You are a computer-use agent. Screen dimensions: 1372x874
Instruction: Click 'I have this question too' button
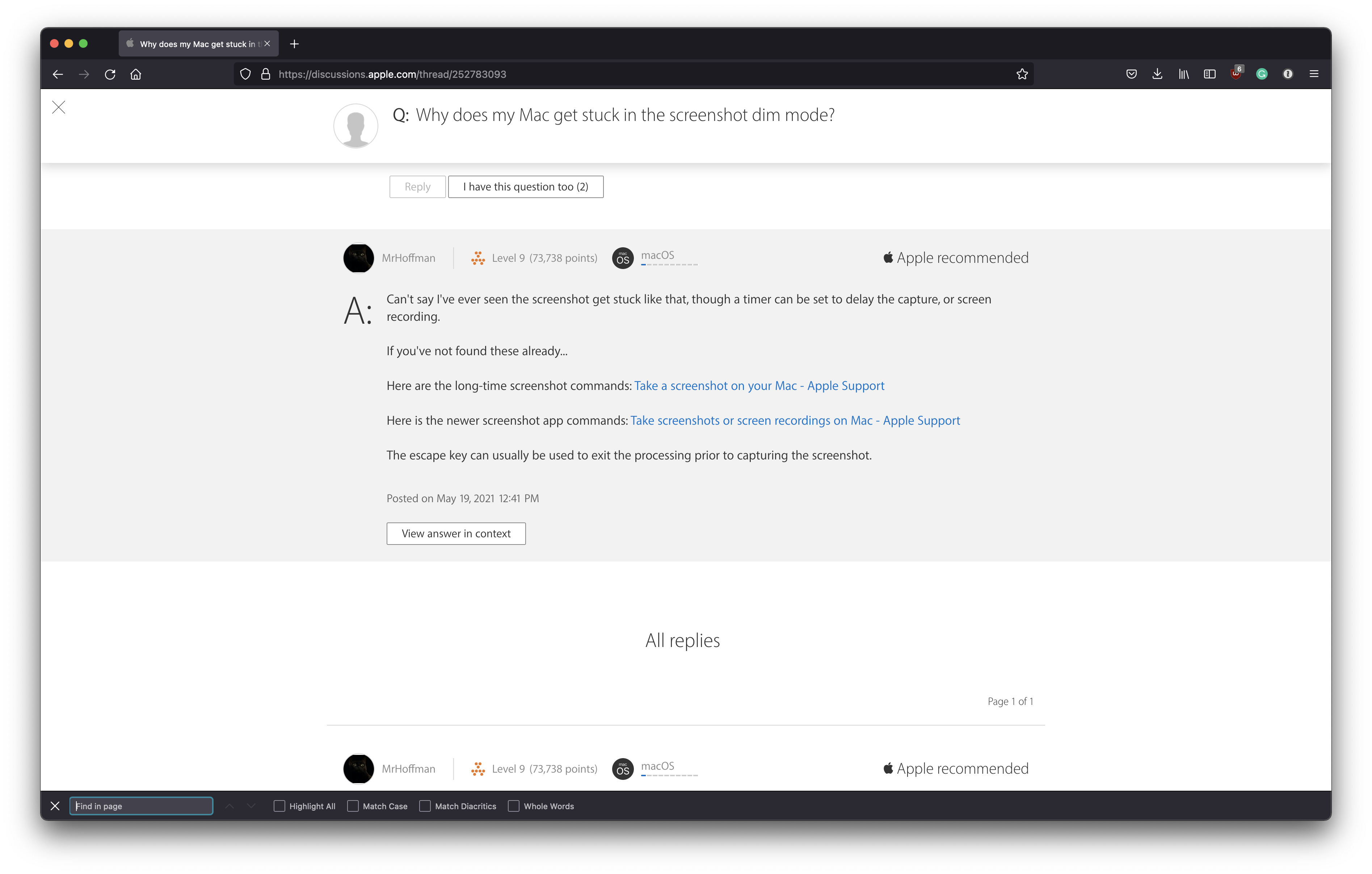525,187
